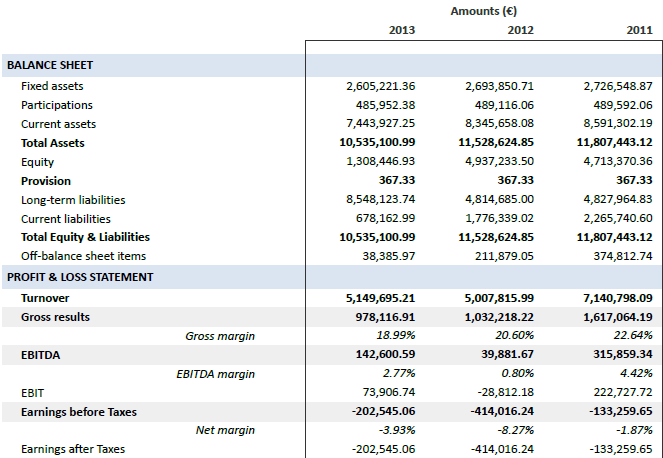
Task: Select the 2011 column header
Action: pos(639,30)
